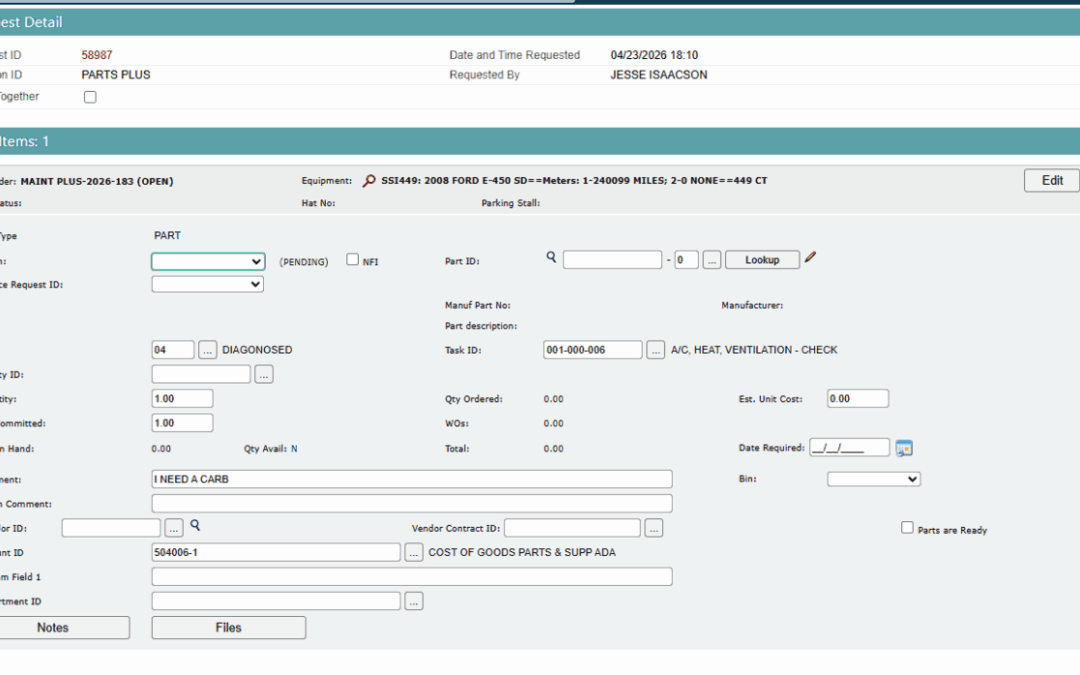Enable the Parts are Ready checkbox
This screenshot has height=675, width=1080.
(x=907, y=528)
